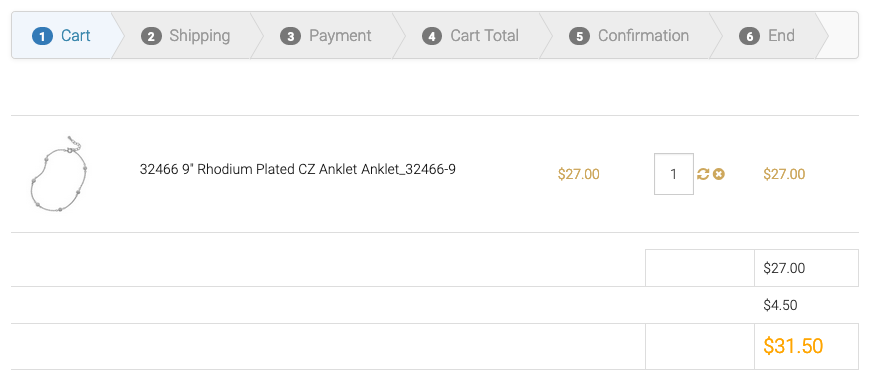
Task: Open the anklet product thumbnail
Action: point(58,174)
